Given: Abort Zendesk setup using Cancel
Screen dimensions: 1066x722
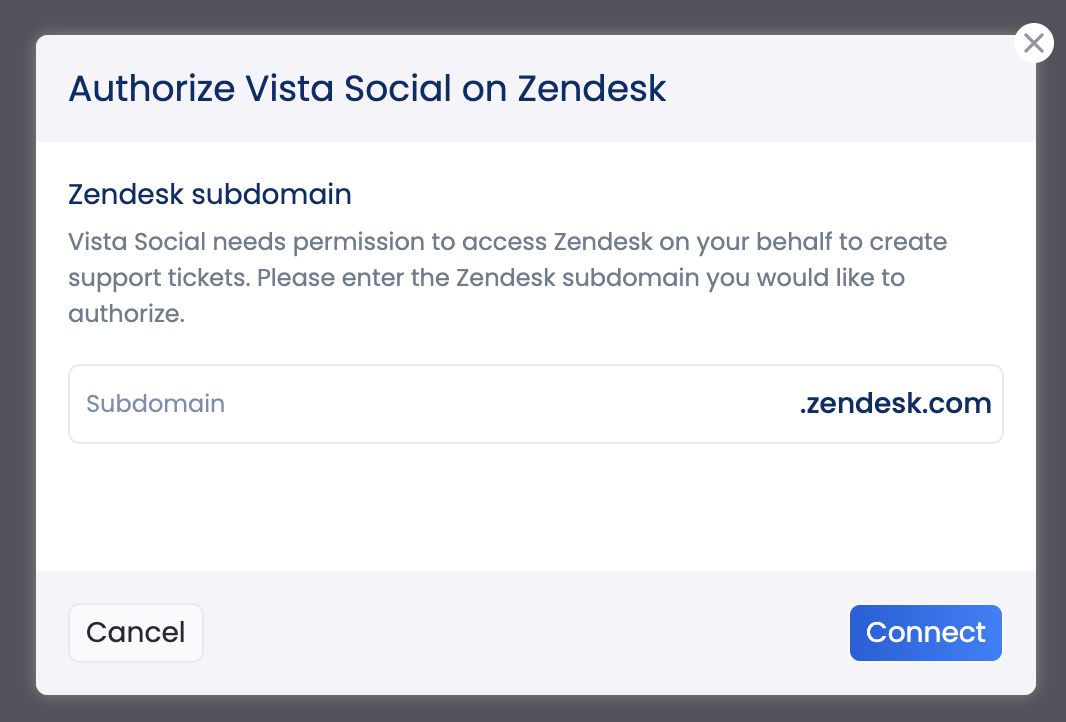Looking at the screenshot, I should pyautogui.click(x=136, y=633).
